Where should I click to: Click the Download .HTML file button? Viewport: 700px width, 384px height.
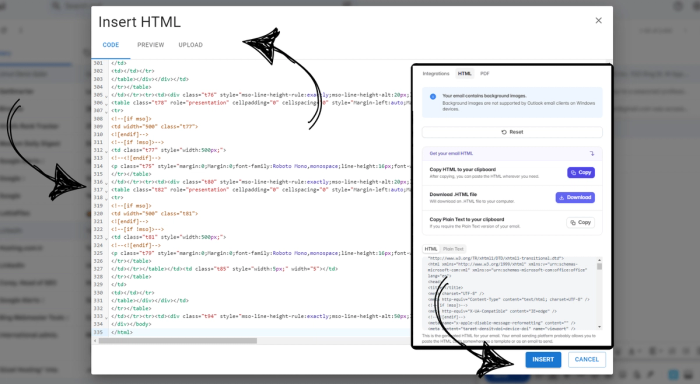pos(575,197)
